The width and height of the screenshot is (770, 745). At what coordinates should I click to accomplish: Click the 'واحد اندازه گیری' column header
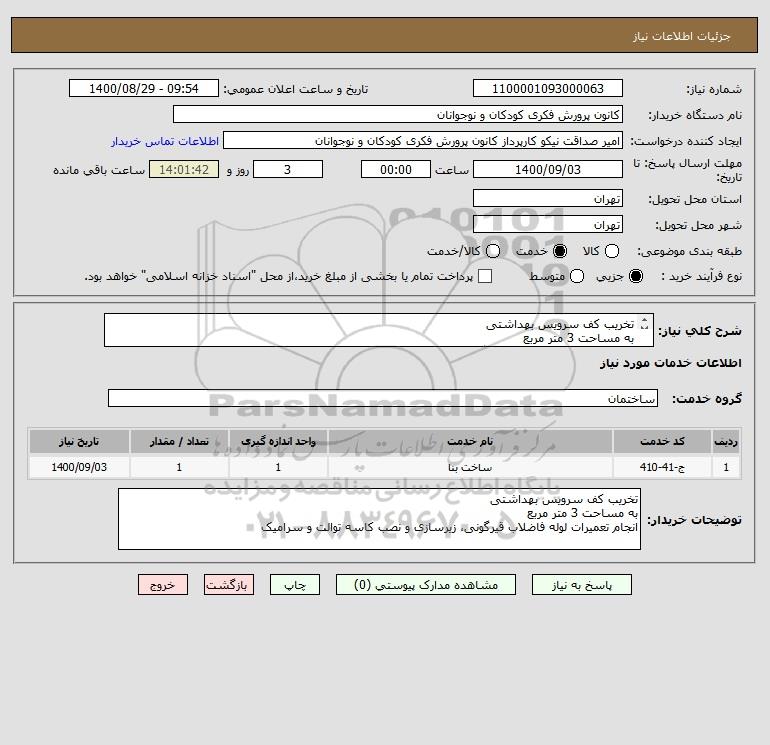pos(278,441)
